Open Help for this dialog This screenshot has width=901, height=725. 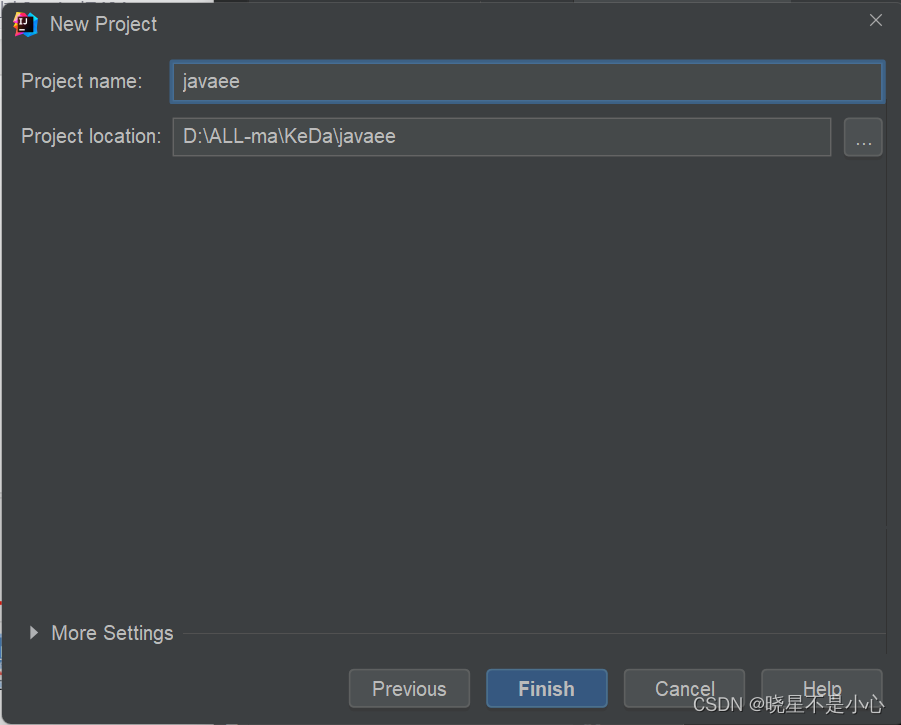(x=822, y=688)
